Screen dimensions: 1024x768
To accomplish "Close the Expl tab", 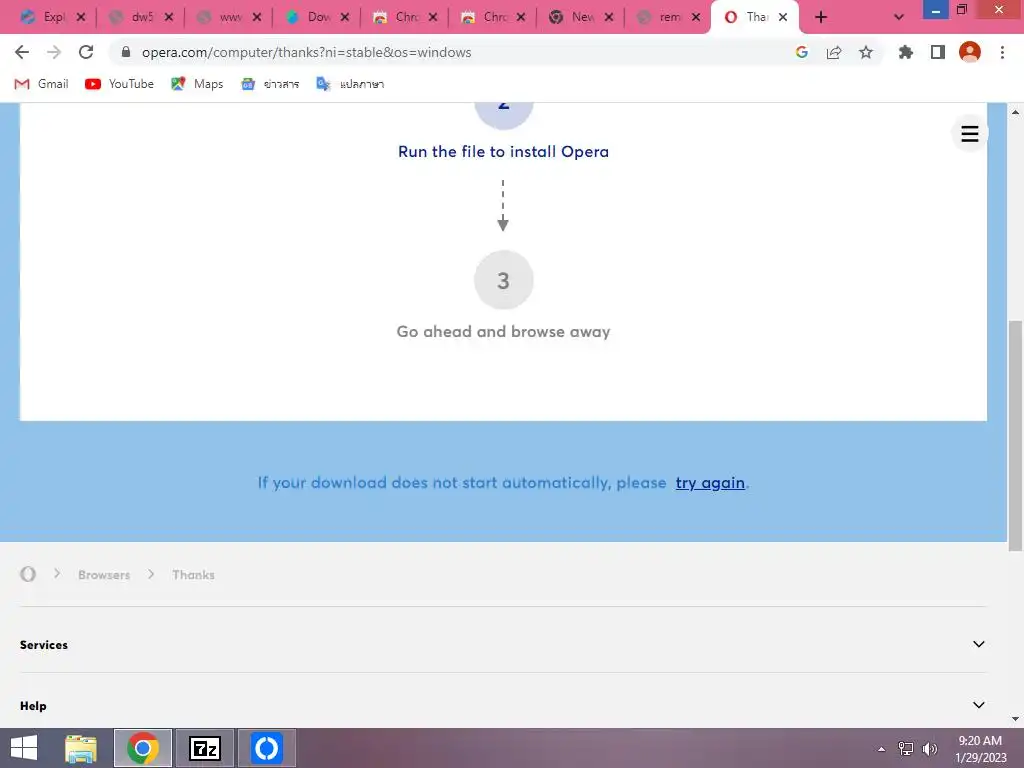I will click(81, 17).
